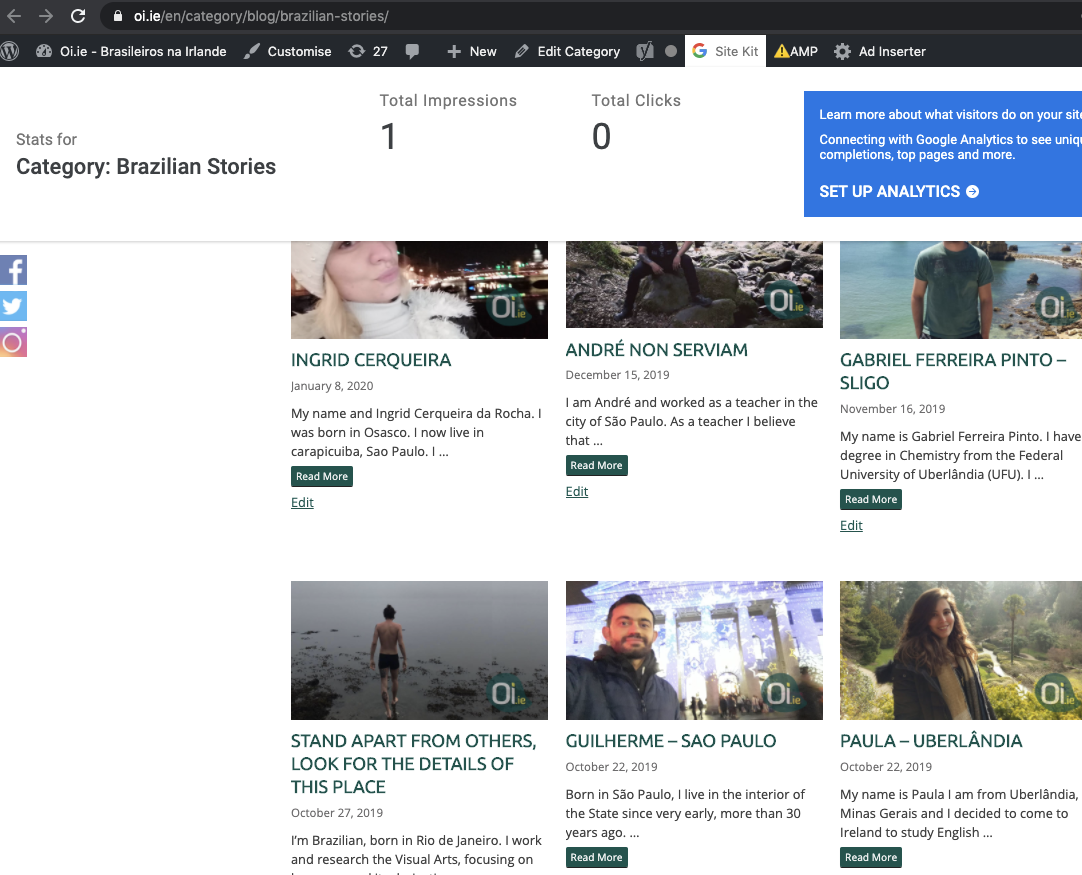Click Read More under André Non Serviam
This screenshot has width=1082, height=875.
pos(596,465)
